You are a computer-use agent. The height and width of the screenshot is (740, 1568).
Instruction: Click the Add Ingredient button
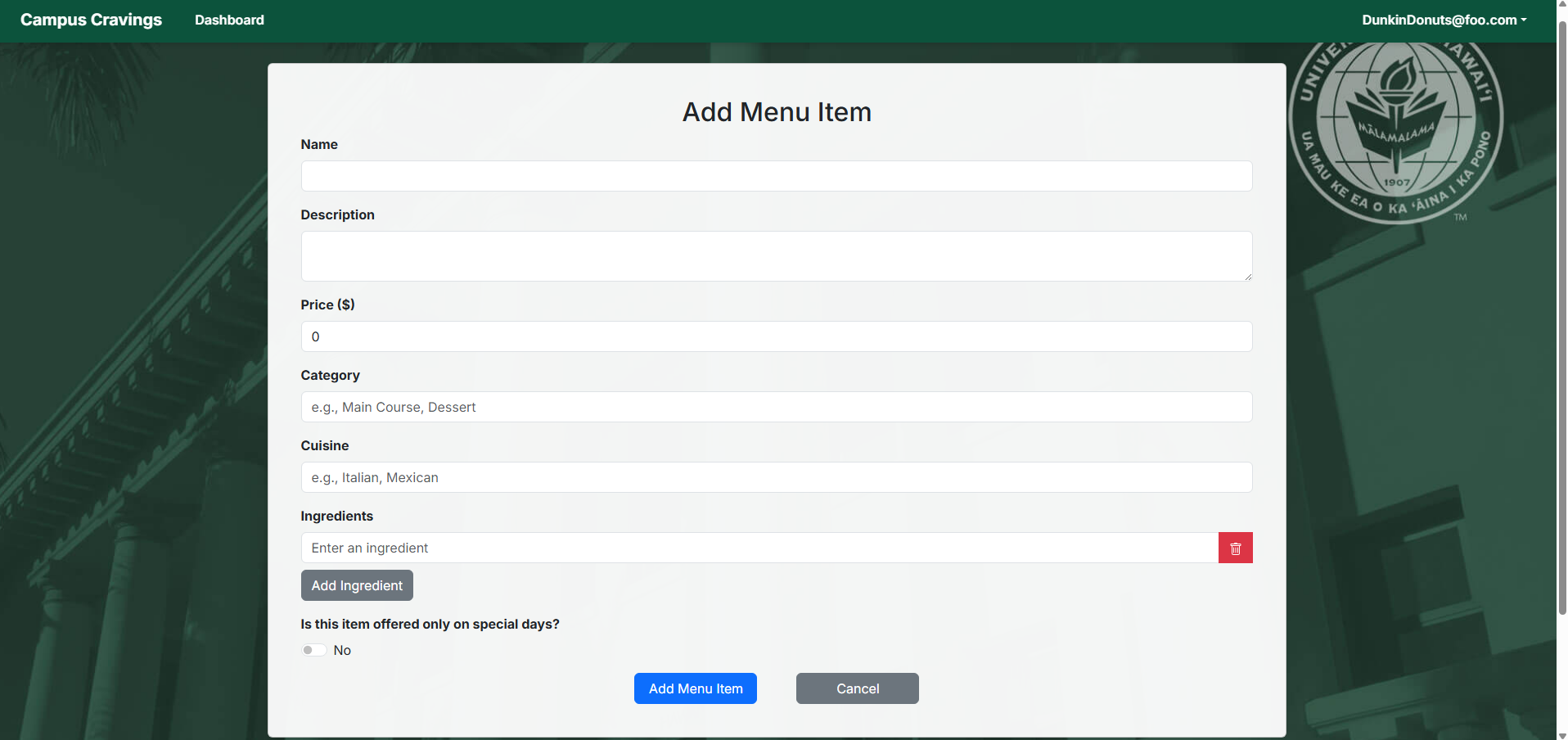pyautogui.click(x=357, y=585)
